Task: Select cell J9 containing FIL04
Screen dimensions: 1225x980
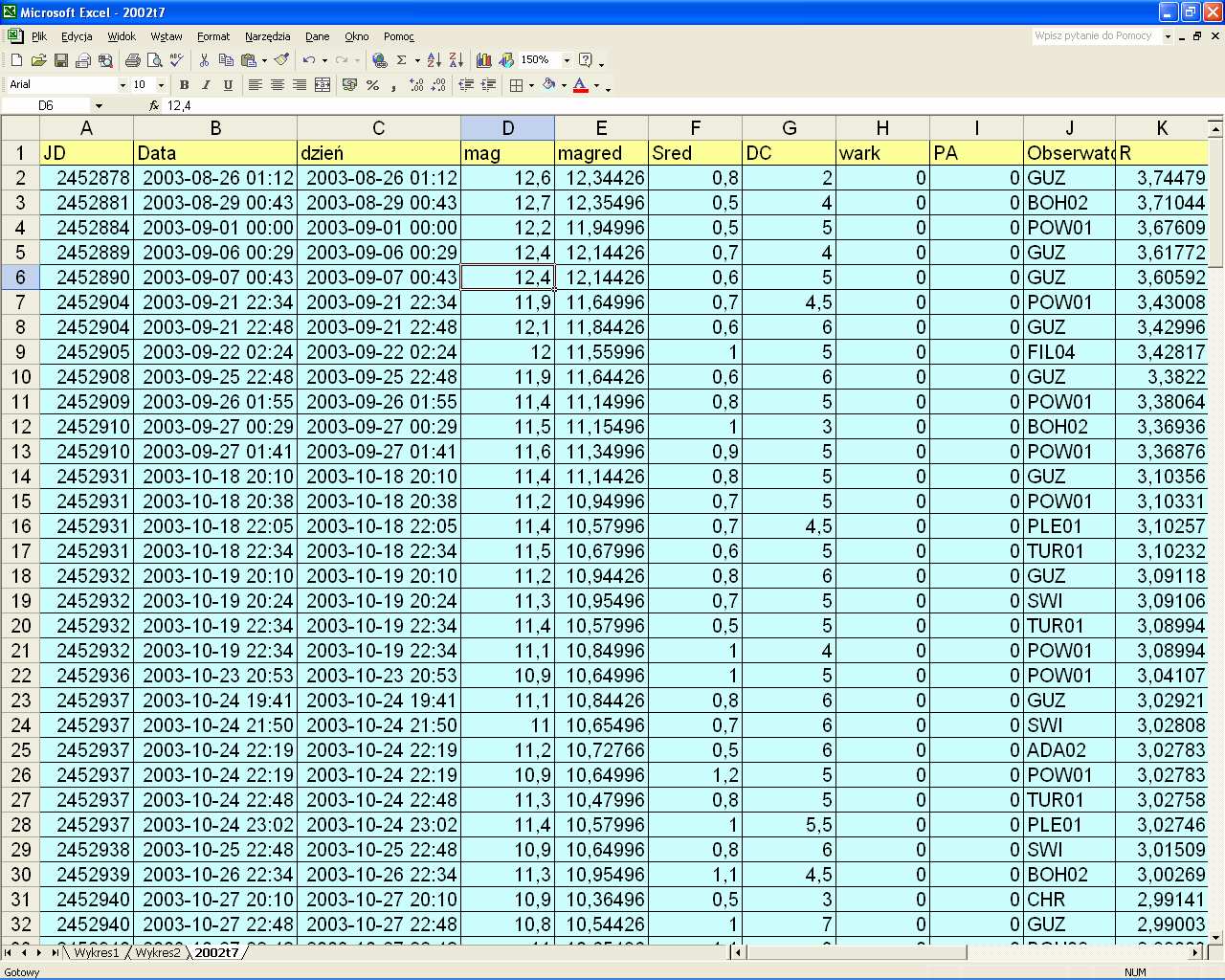Action: (x=1069, y=352)
